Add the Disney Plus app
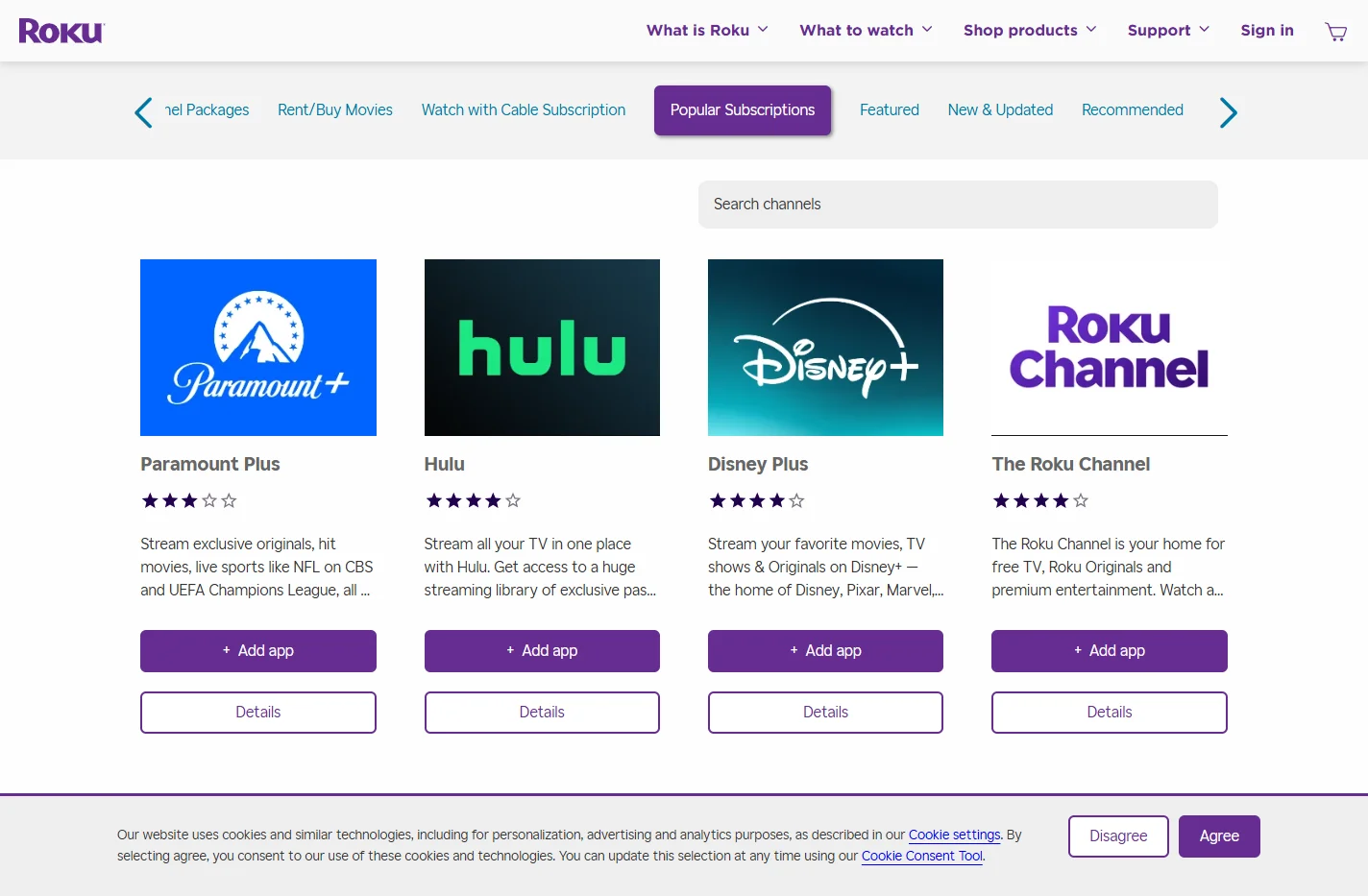The width and height of the screenshot is (1368, 896). pos(825,651)
